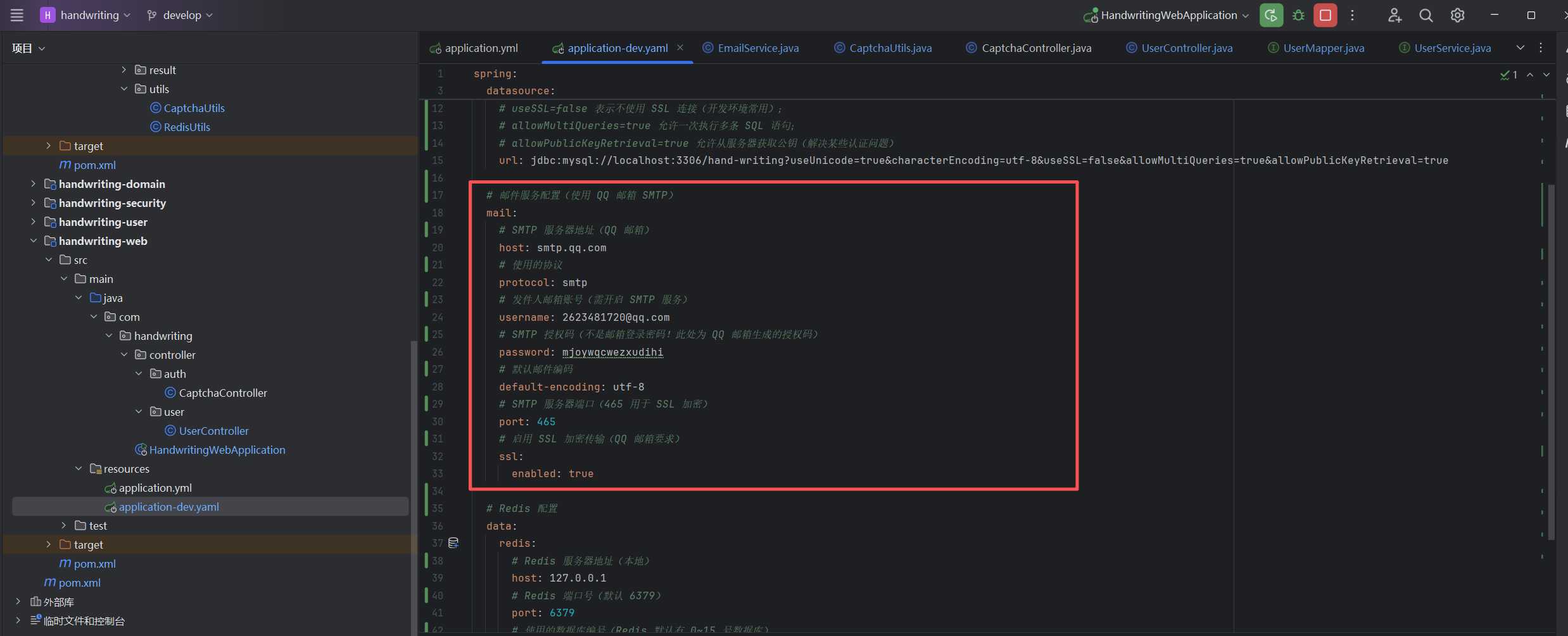Click line number 26 in gutter
The width and height of the screenshot is (1568, 636).
click(x=438, y=352)
